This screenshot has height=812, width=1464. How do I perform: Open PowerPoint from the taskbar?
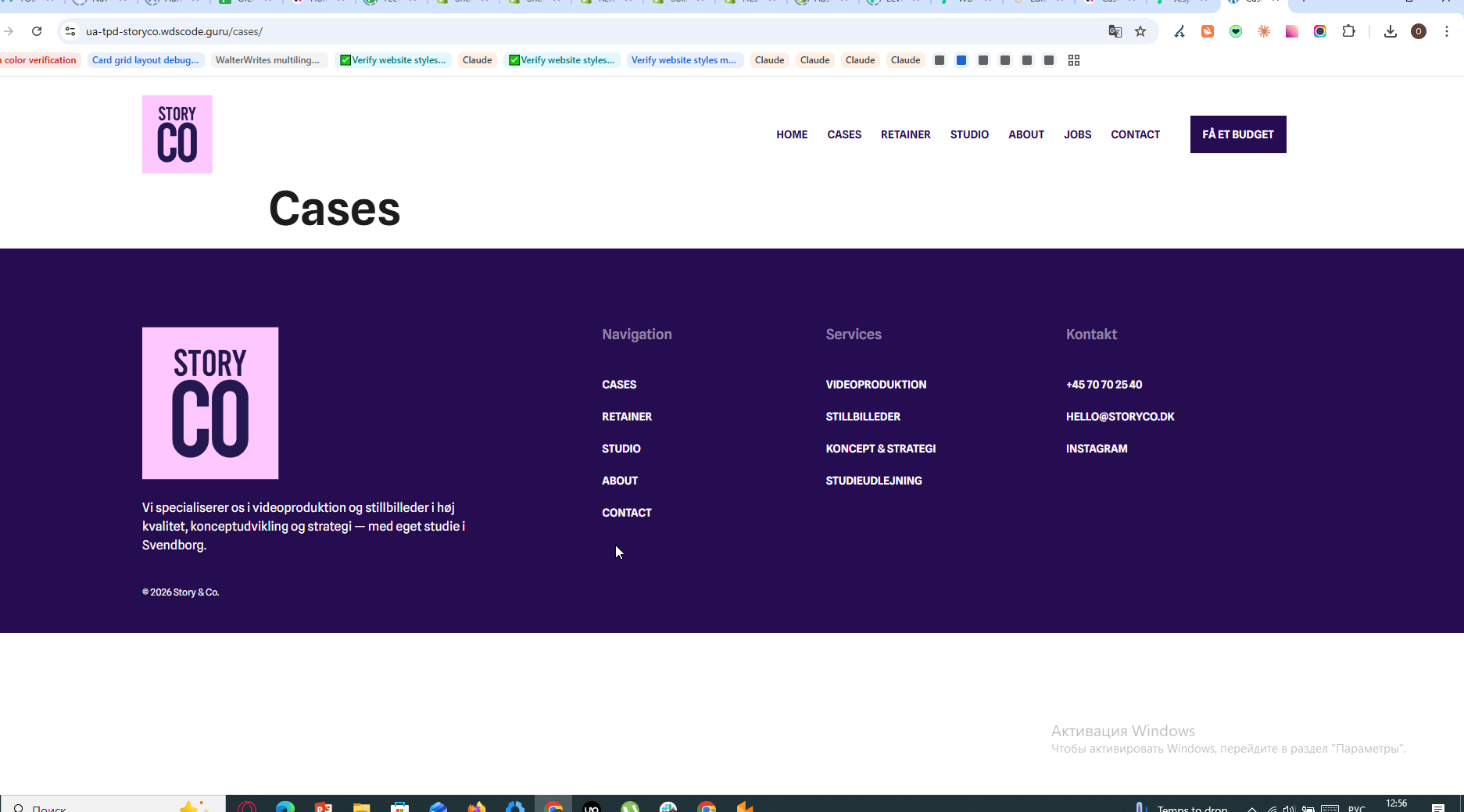point(324,807)
